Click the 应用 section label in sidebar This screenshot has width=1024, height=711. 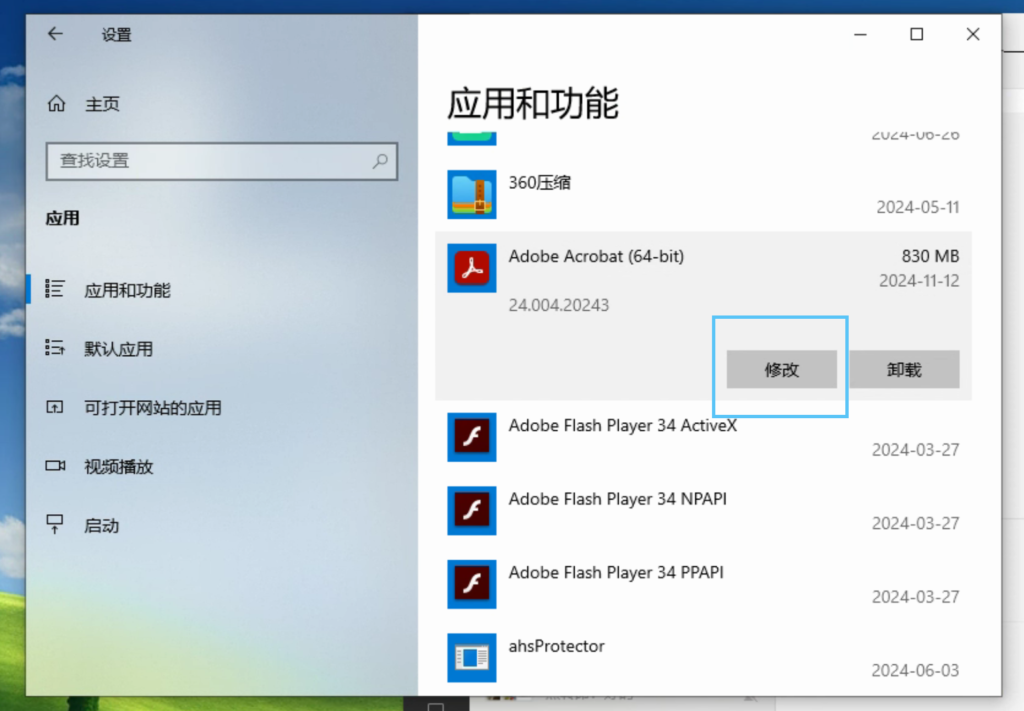tap(63, 218)
